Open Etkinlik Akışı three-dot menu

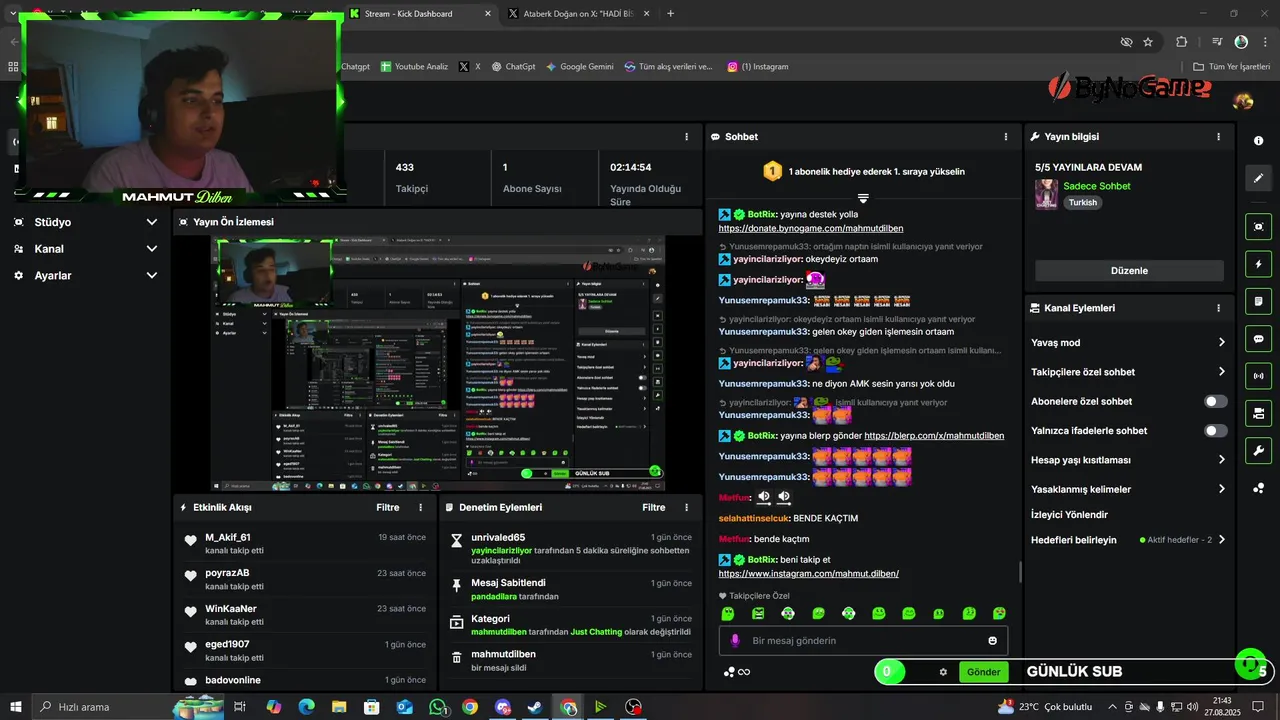(x=420, y=508)
